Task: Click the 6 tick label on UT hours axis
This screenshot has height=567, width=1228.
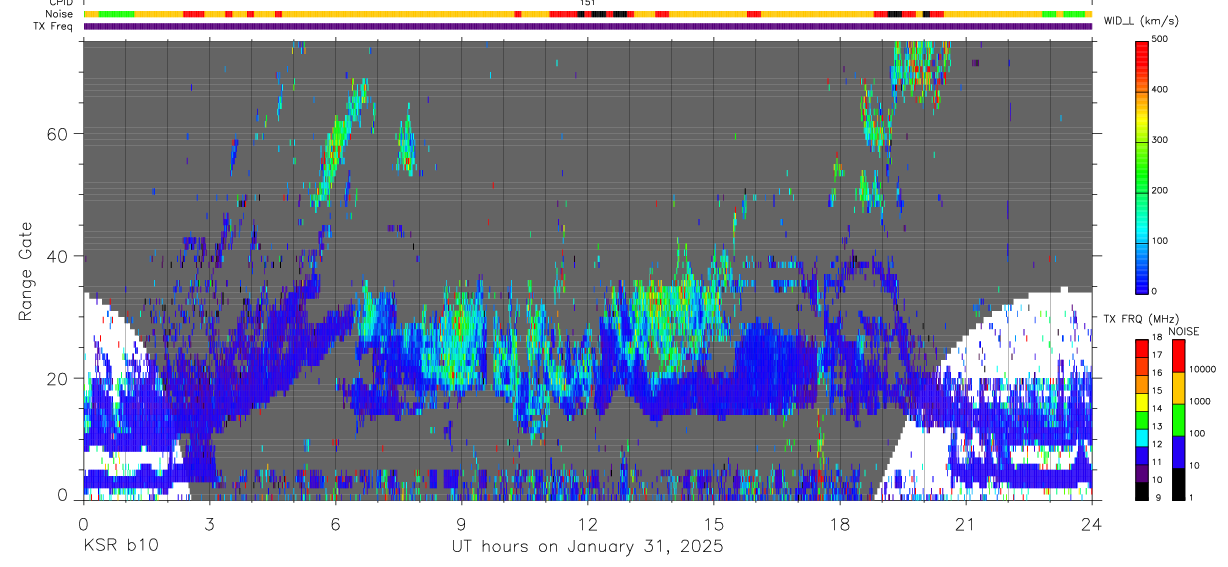Action: [x=335, y=525]
